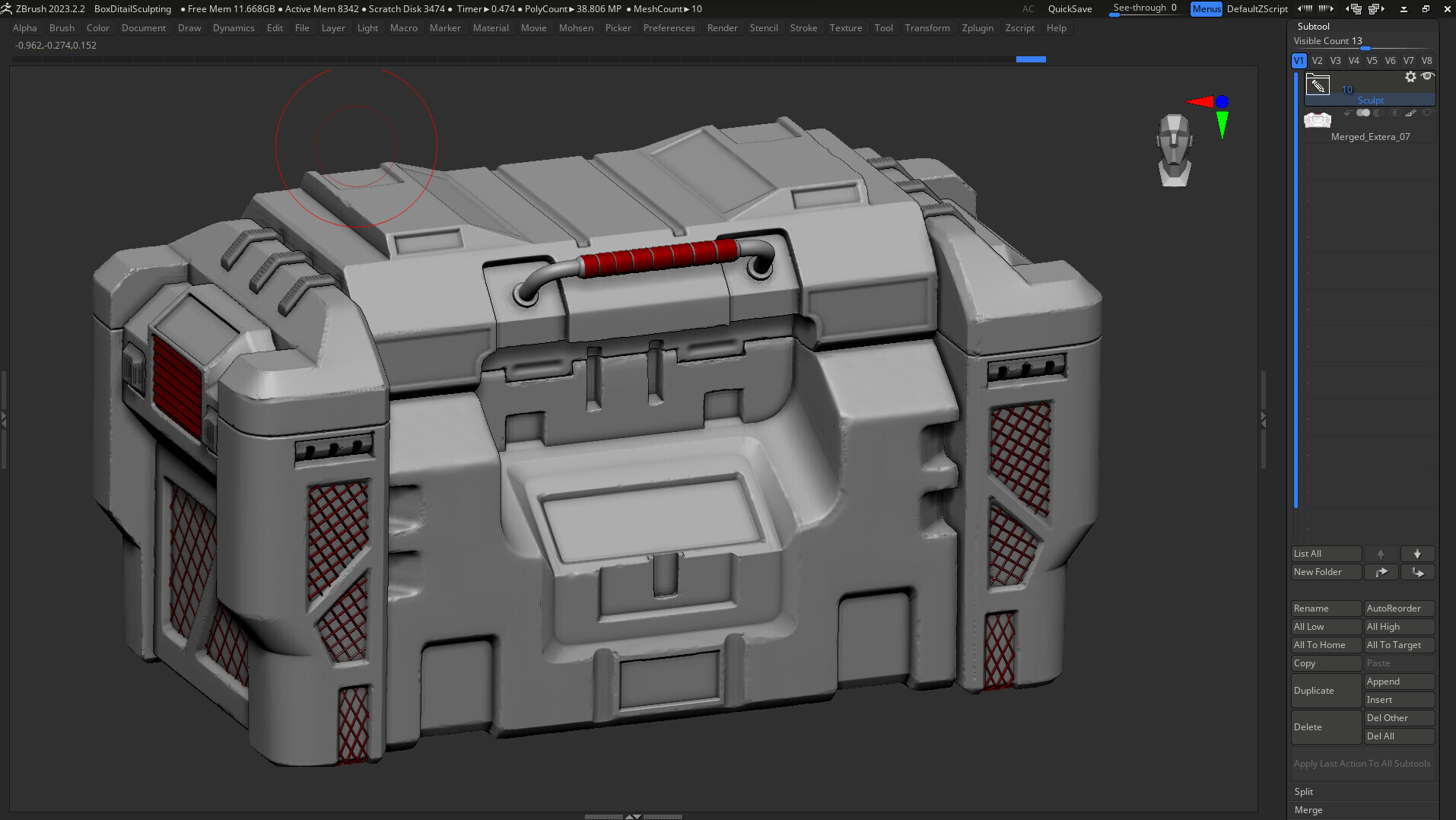Toggle the first shaded-circles mode on Merged_Extera_07
This screenshot has width=1456, height=820.
pos(1364,113)
